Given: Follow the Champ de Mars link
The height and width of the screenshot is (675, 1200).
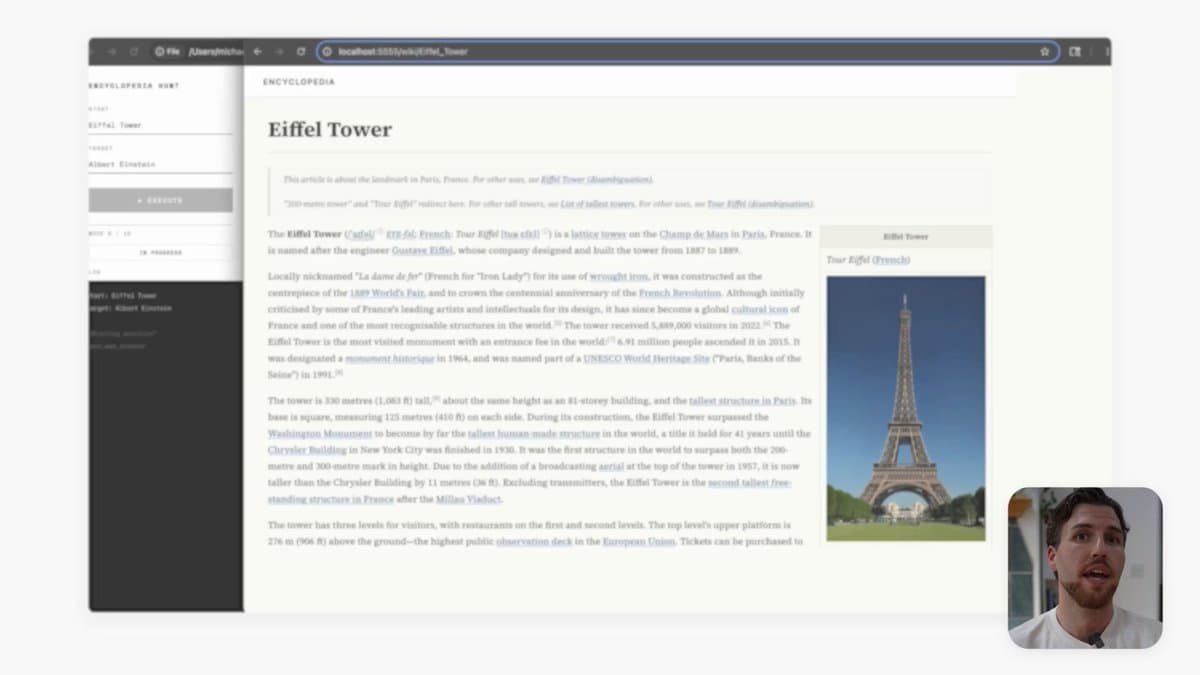Looking at the screenshot, I should 693,234.
